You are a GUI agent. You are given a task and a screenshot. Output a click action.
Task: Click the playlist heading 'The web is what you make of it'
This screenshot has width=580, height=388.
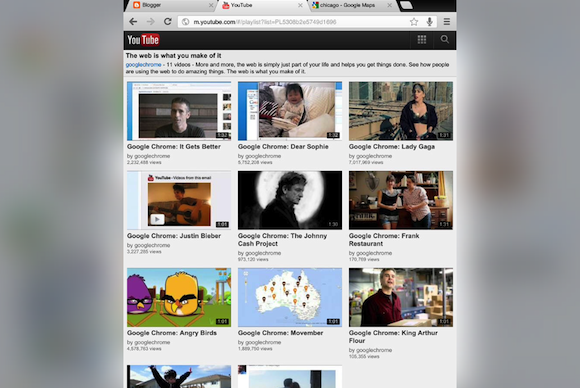coord(173,56)
